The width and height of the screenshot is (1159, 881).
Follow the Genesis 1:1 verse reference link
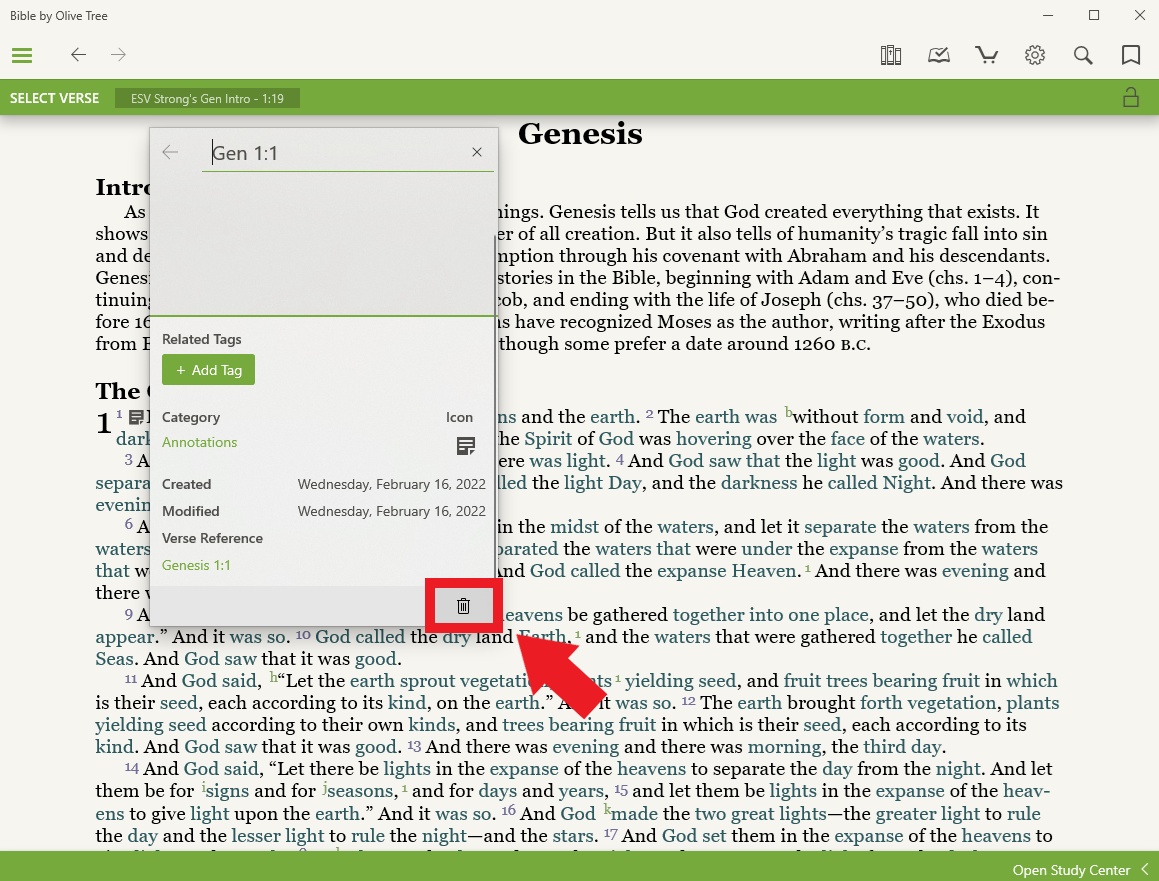(x=196, y=565)
